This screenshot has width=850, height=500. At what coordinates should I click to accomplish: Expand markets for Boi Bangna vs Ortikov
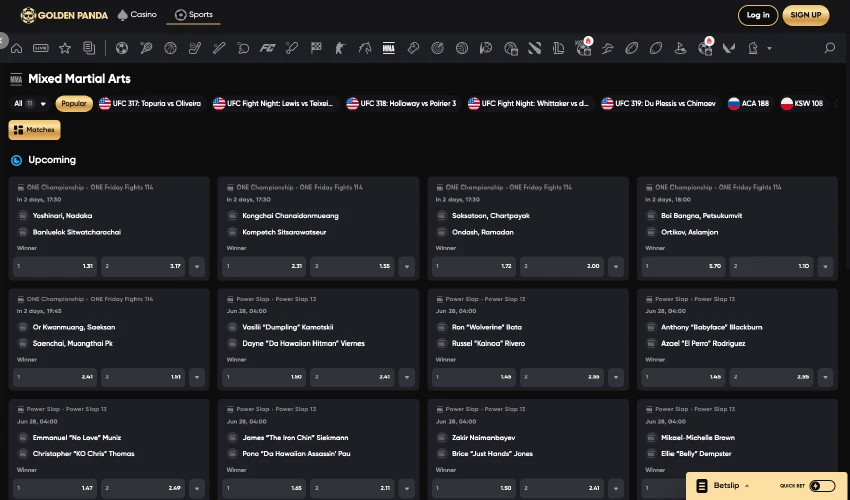coord(825,266)
